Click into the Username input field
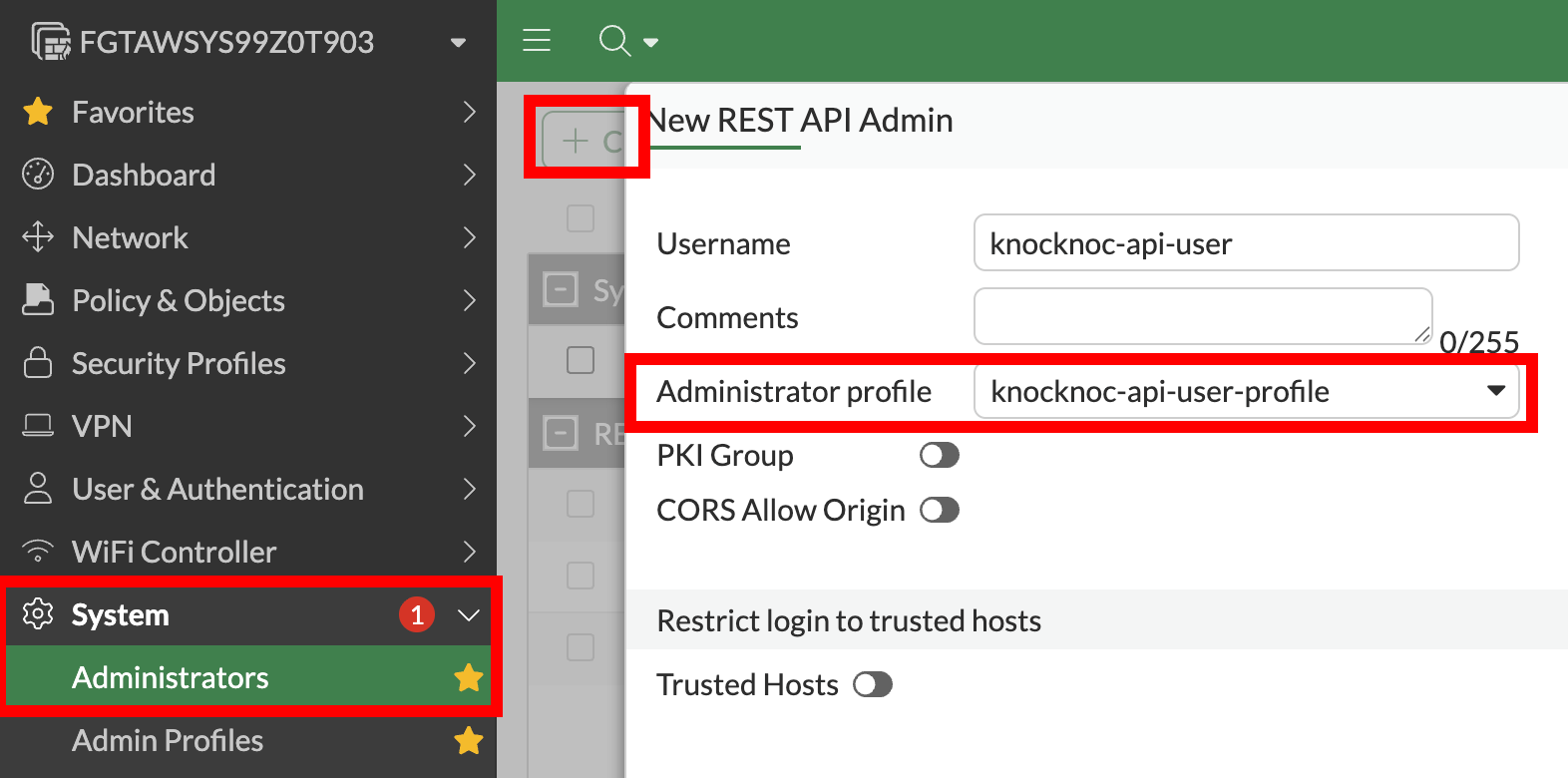Screen dimensions: 1568x778 (x=1245, y=243)
